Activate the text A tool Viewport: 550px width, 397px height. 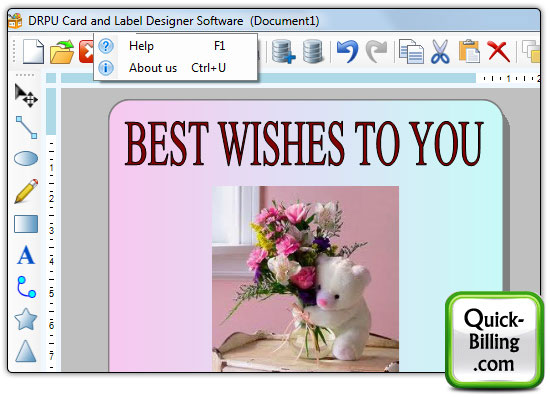click(x=26, y=255)
